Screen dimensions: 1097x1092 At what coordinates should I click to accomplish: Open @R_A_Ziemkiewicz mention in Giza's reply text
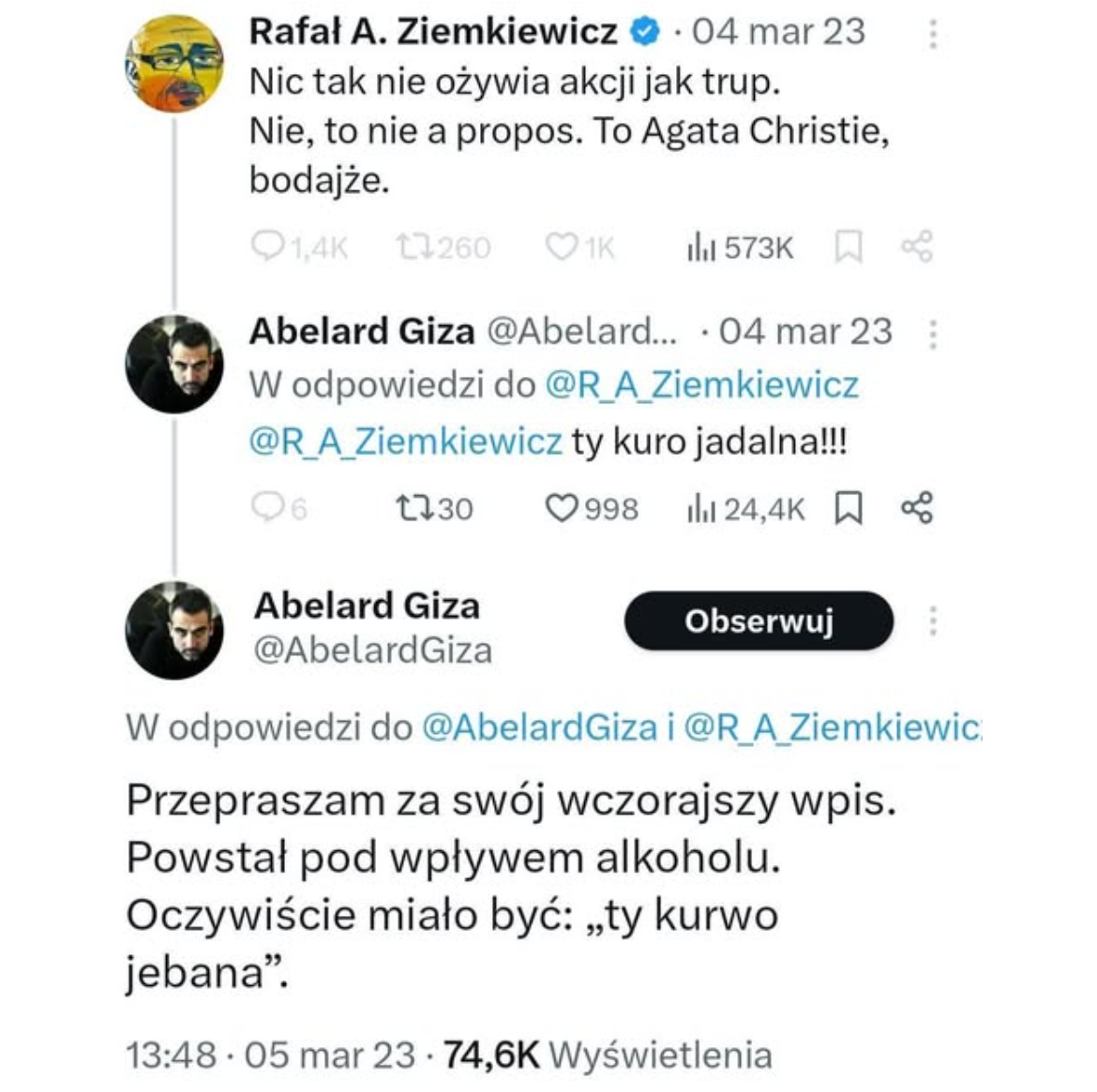[406, 441]
